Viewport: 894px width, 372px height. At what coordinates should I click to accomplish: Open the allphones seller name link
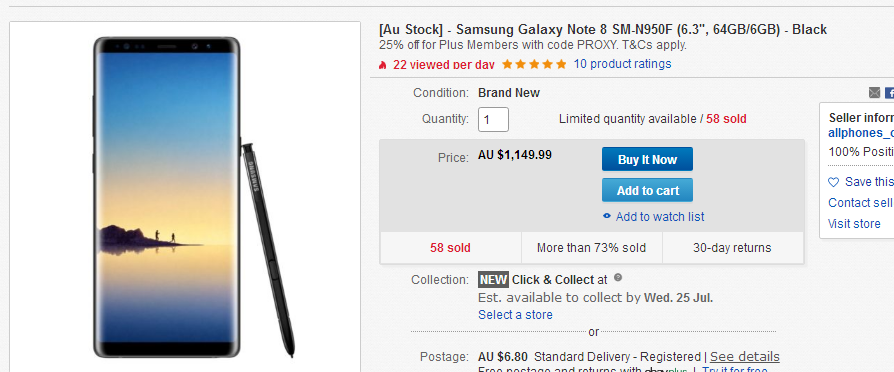coord(860,134)
